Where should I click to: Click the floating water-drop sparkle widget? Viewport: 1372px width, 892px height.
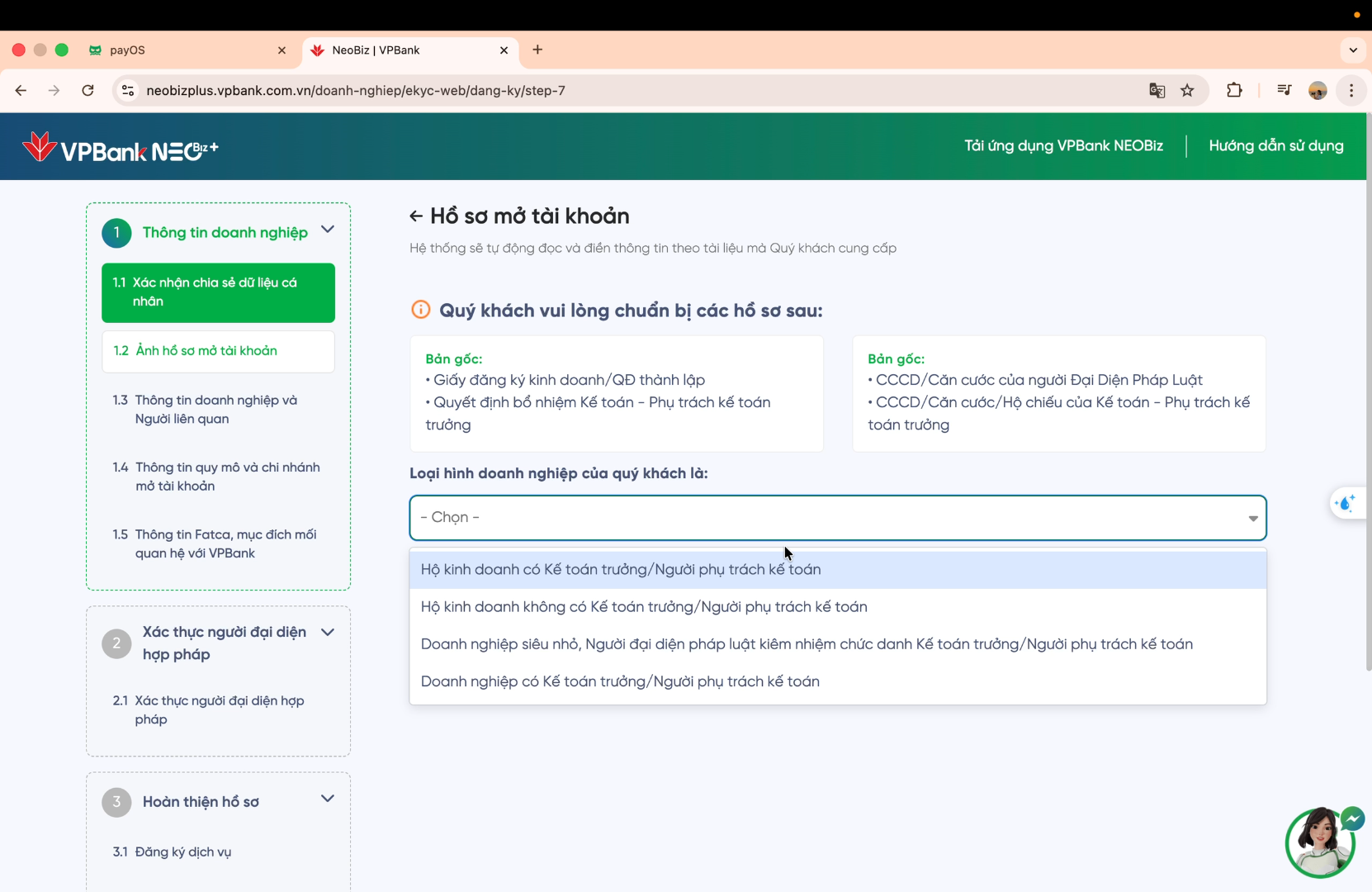(1346, 503)
